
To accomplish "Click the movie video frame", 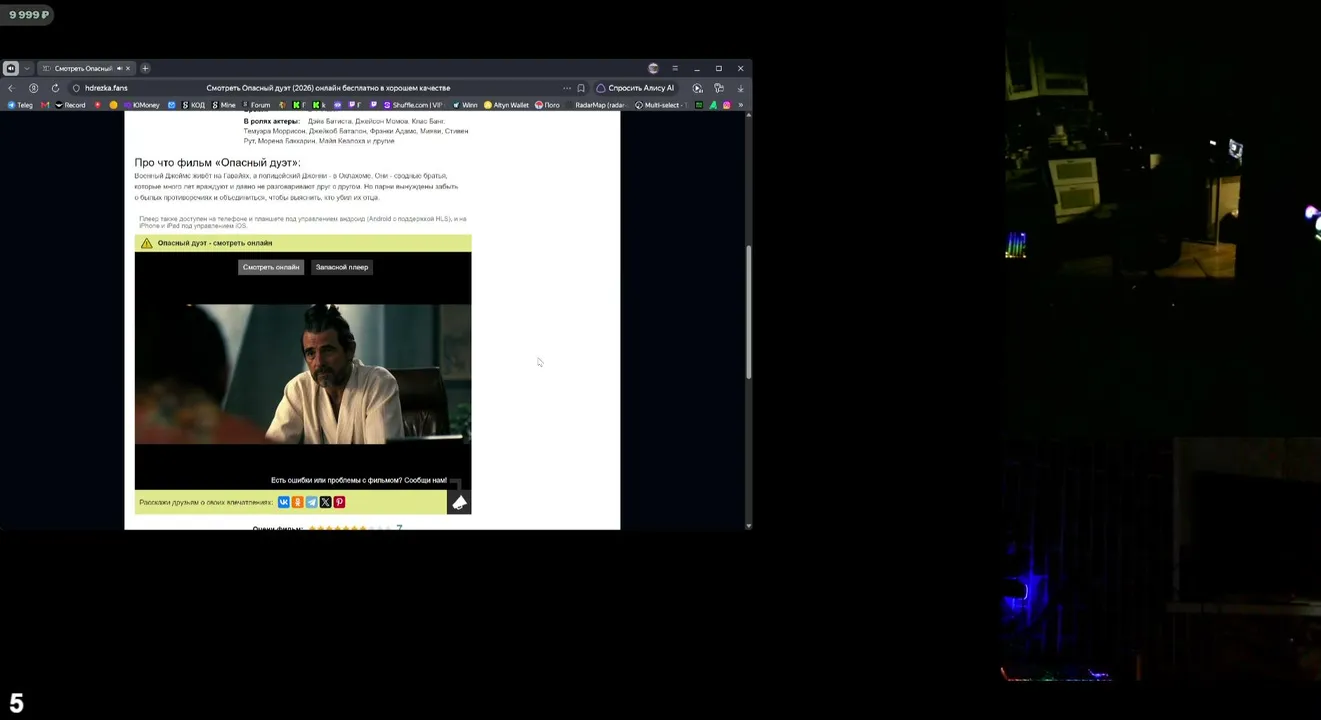I will click(303, 374).
